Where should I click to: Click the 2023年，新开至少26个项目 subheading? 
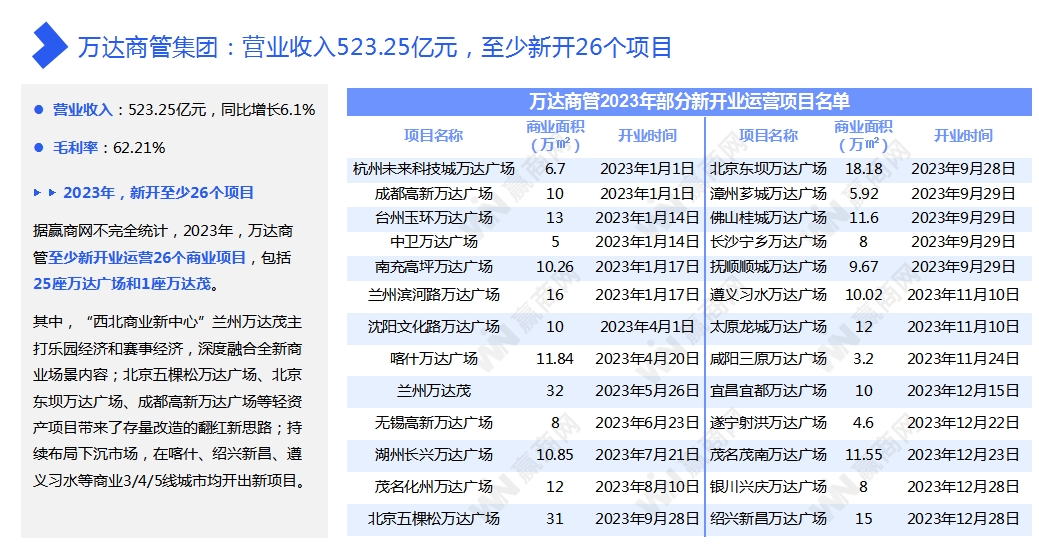pos(159,193)
